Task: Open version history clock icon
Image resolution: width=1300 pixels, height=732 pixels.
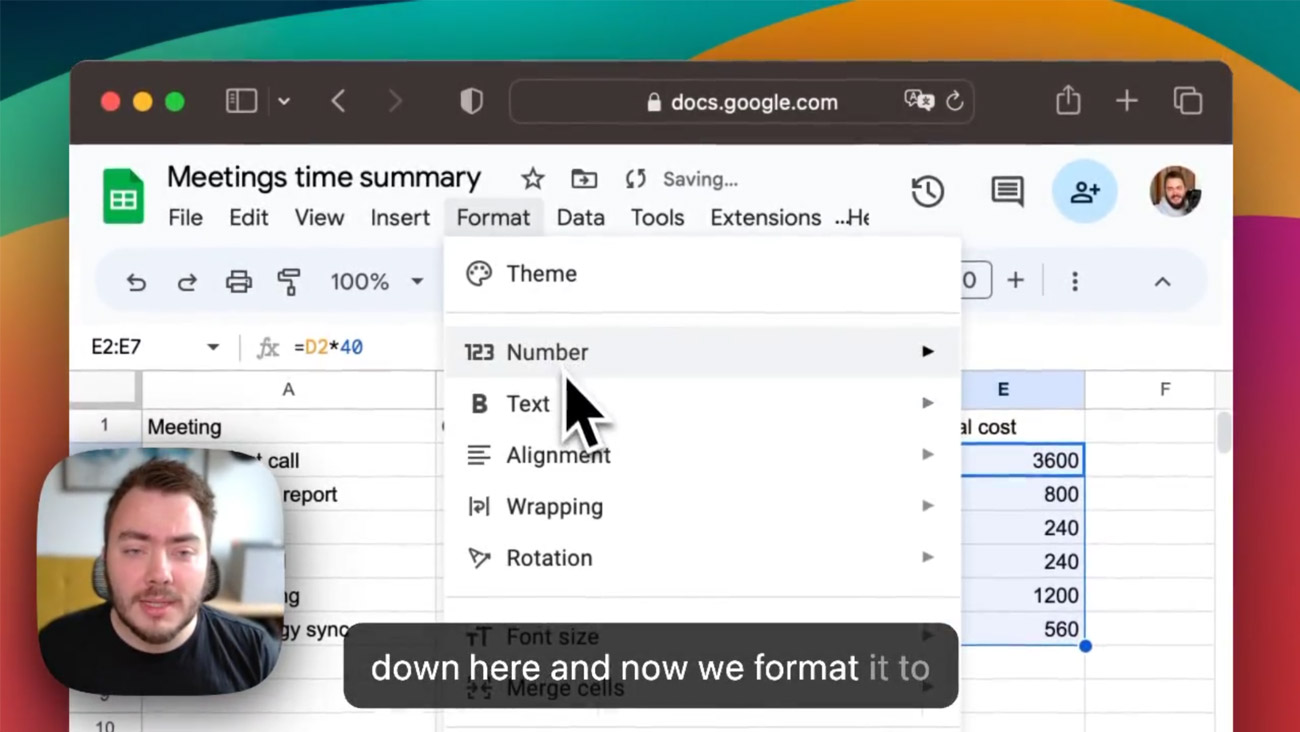Action: click(928, 191)
